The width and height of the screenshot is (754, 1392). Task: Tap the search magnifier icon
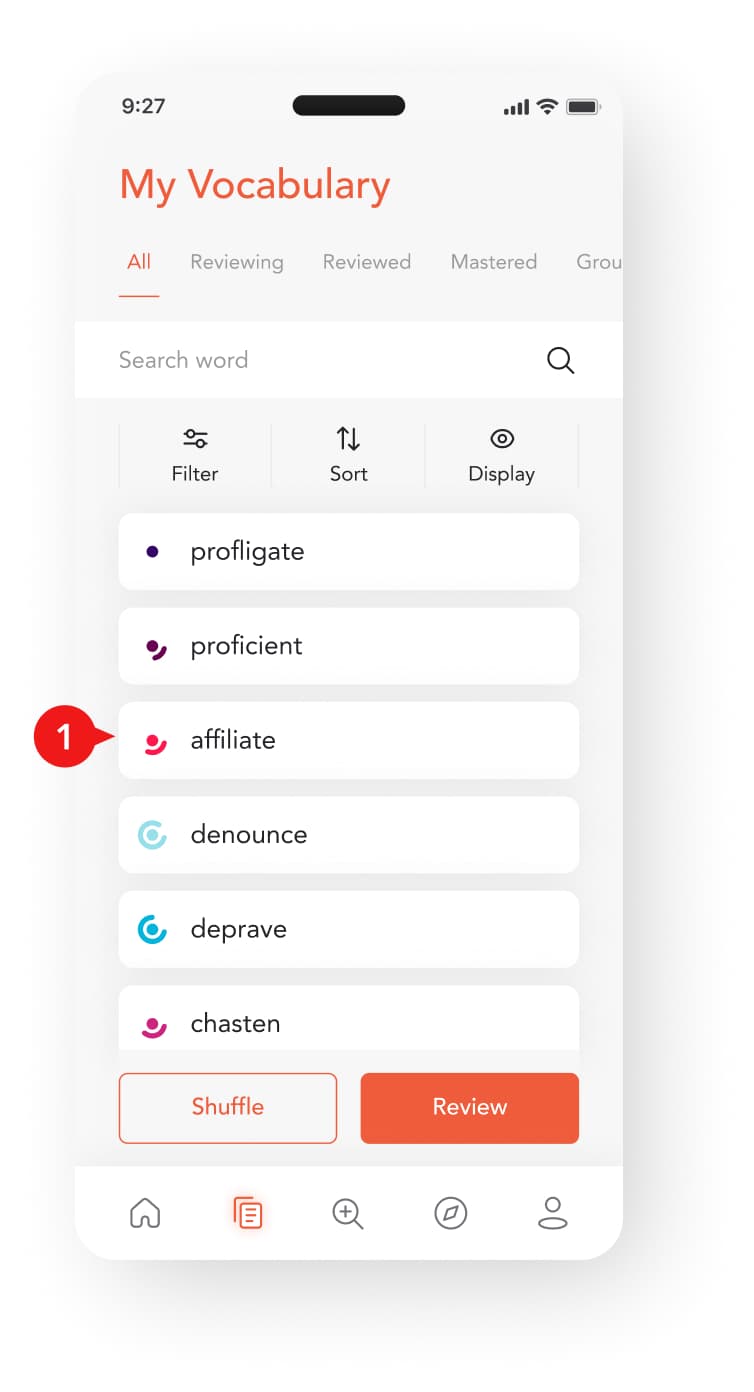pos(560,360)
